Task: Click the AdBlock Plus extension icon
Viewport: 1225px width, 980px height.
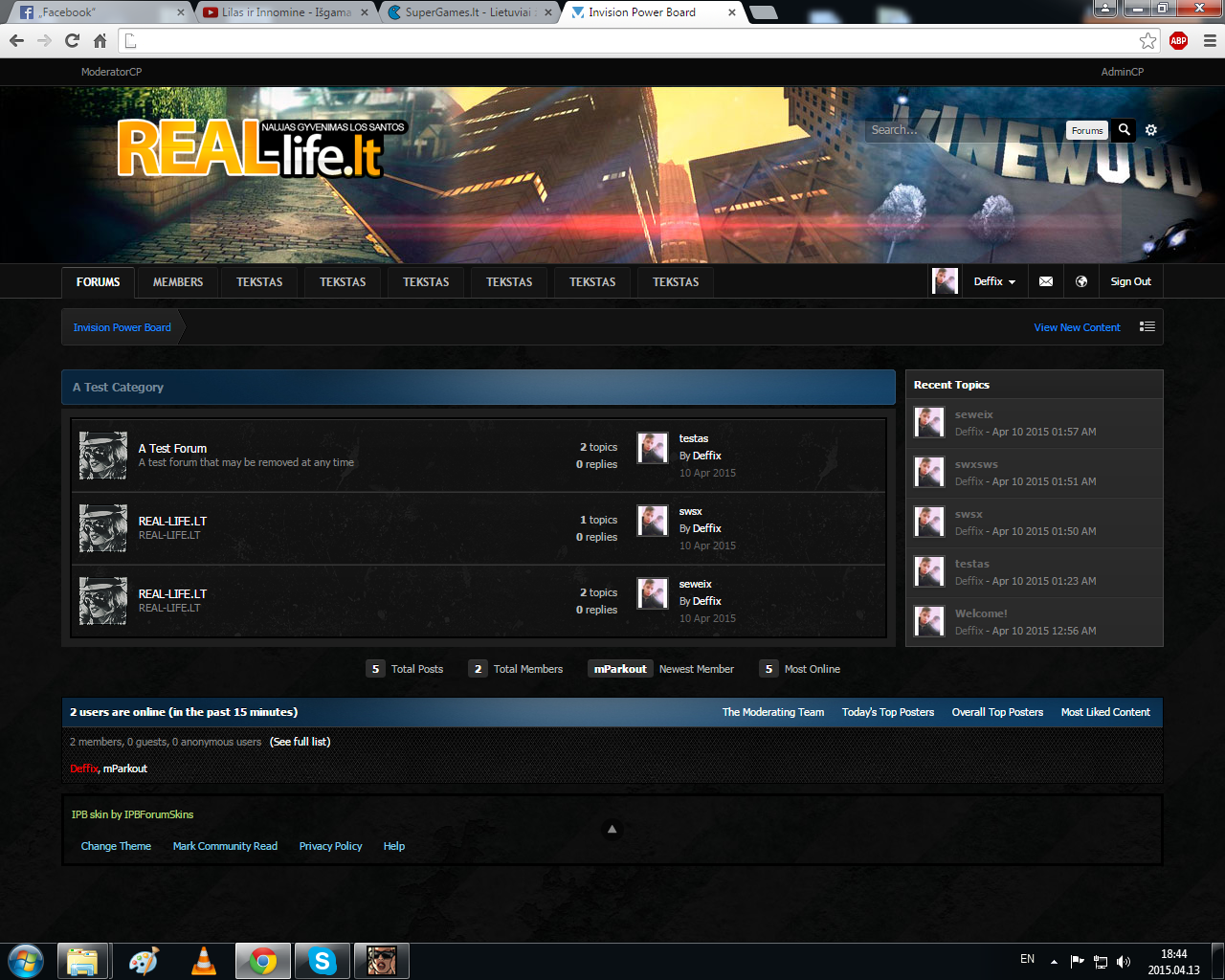Action: click(x=1178, y=40)
